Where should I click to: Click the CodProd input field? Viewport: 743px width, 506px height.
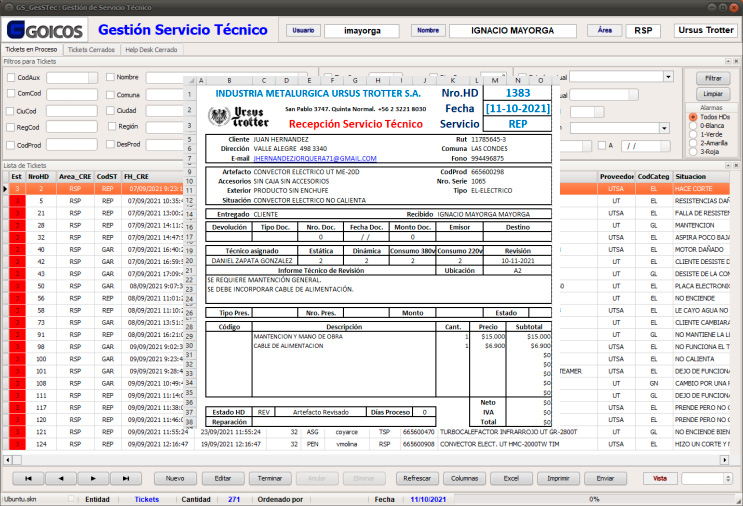pyautogui.click(x=72, y=145)
